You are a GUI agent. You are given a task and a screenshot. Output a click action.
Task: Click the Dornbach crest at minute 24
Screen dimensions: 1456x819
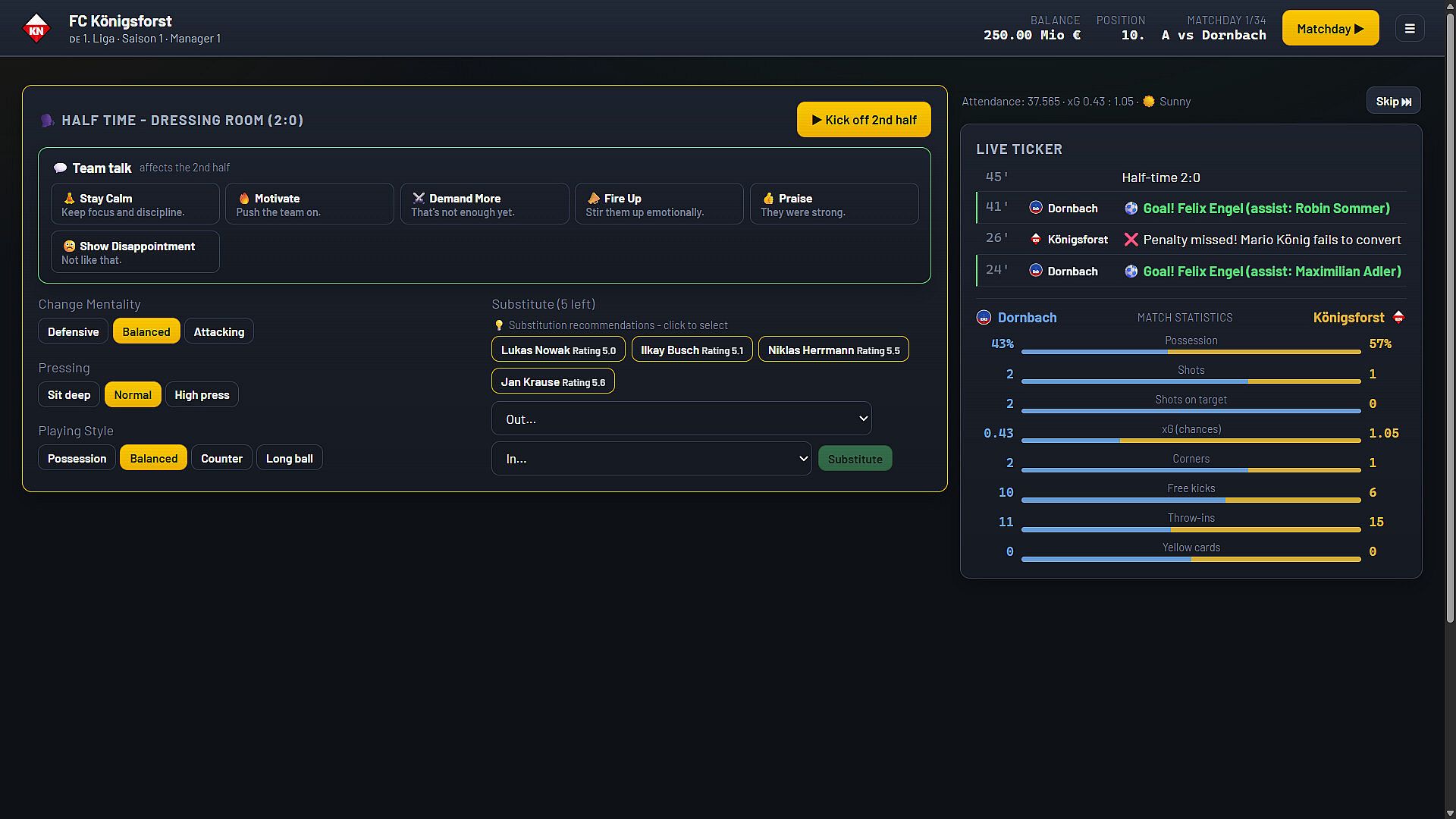click(x=1036, y=271)
